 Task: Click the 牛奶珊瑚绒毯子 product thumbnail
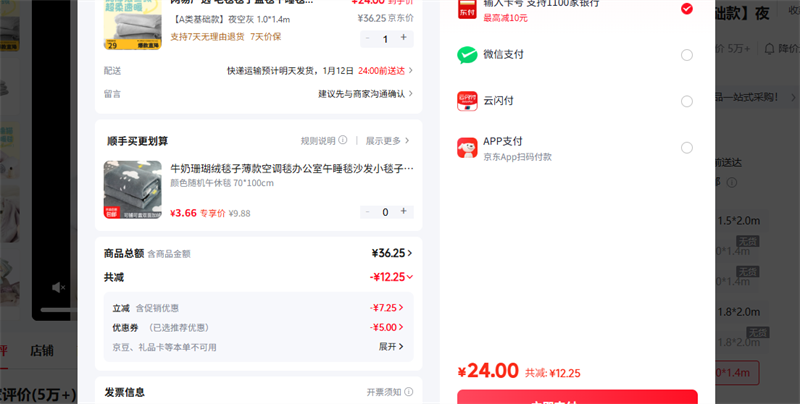click(132, 190)
